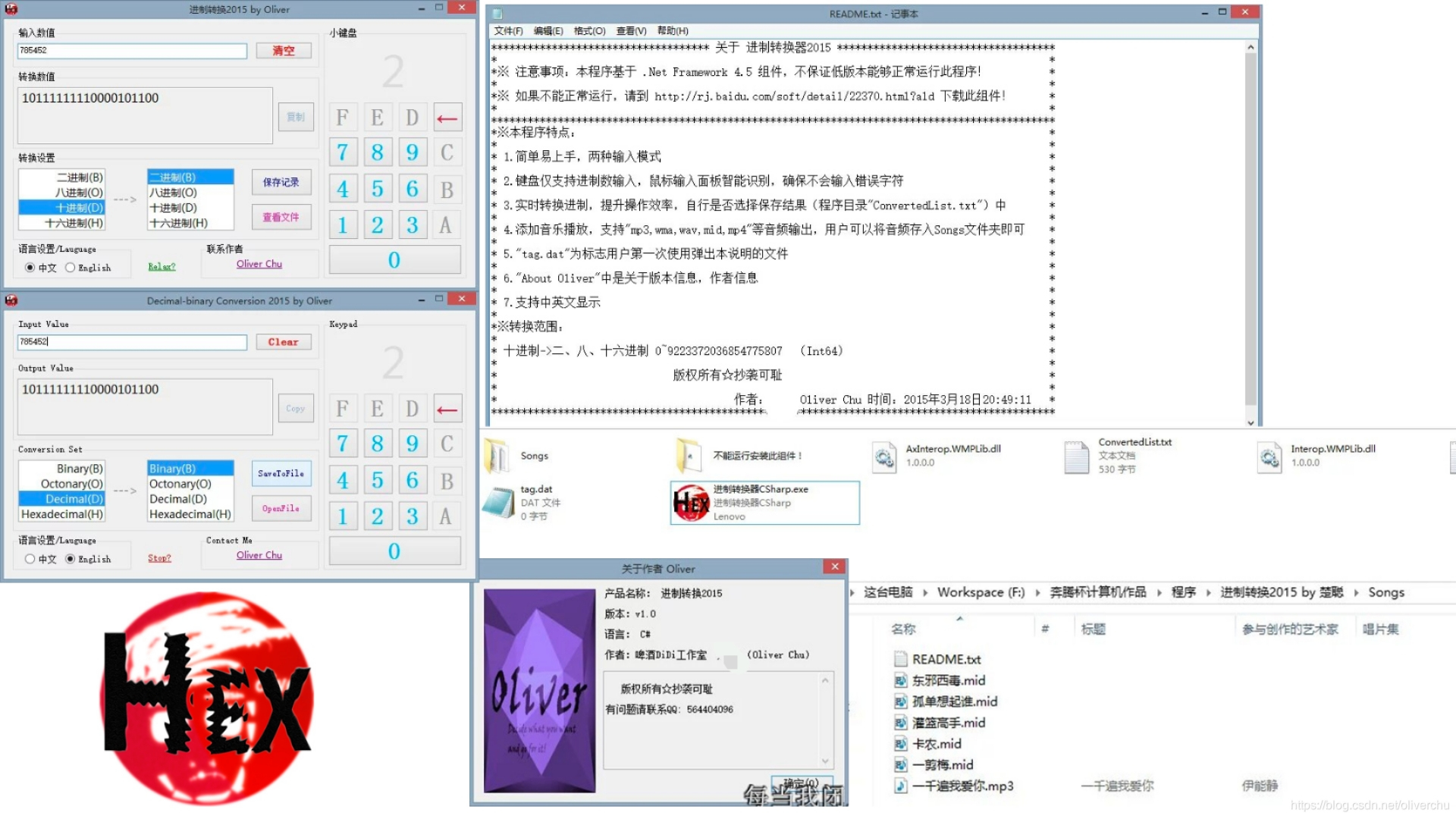The image size is (1456, 819).
Task: Click 帮助(H) menu in Notepad
Action: click(x=670, y=30)
